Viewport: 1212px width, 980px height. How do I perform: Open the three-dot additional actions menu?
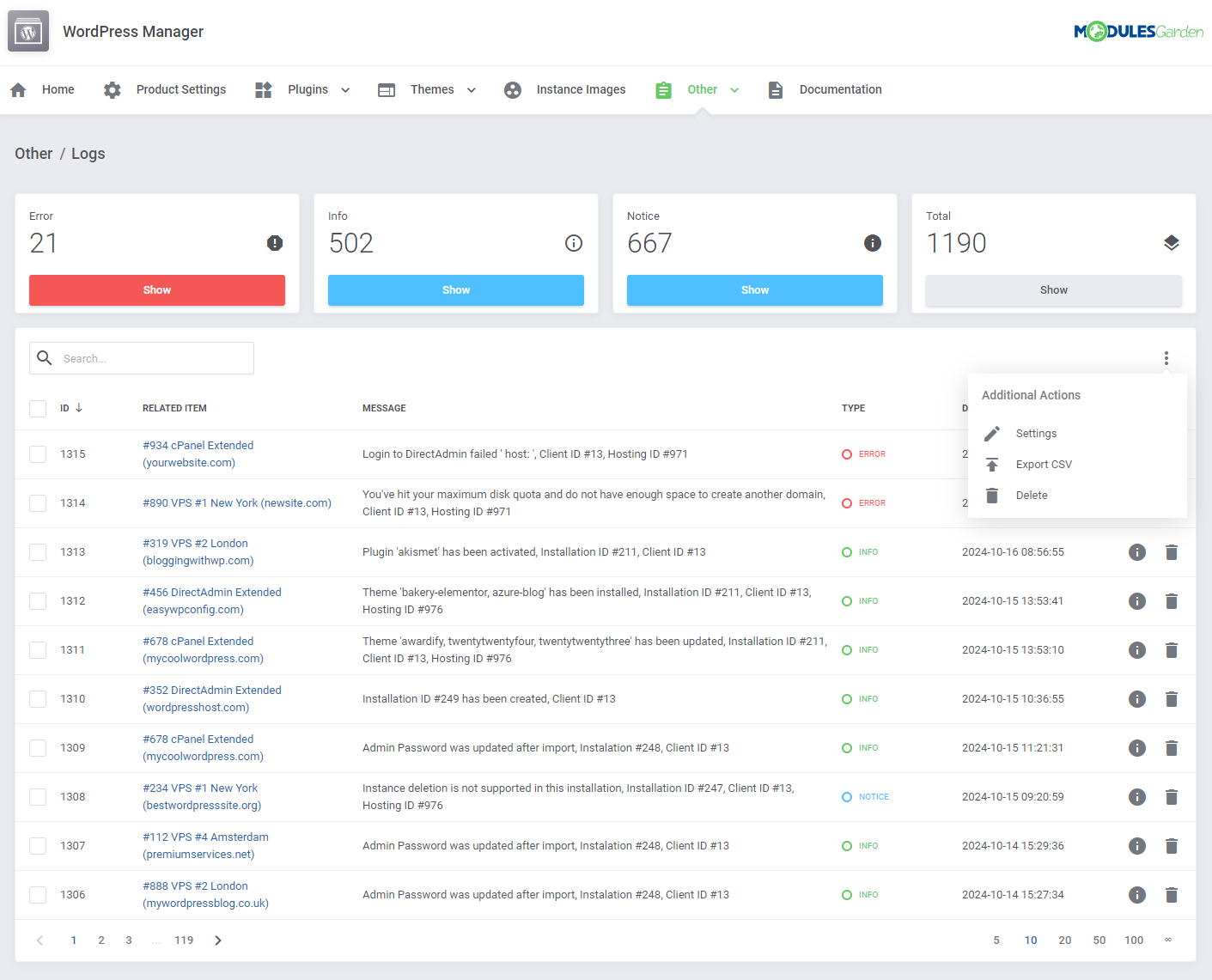(1166, 358)
